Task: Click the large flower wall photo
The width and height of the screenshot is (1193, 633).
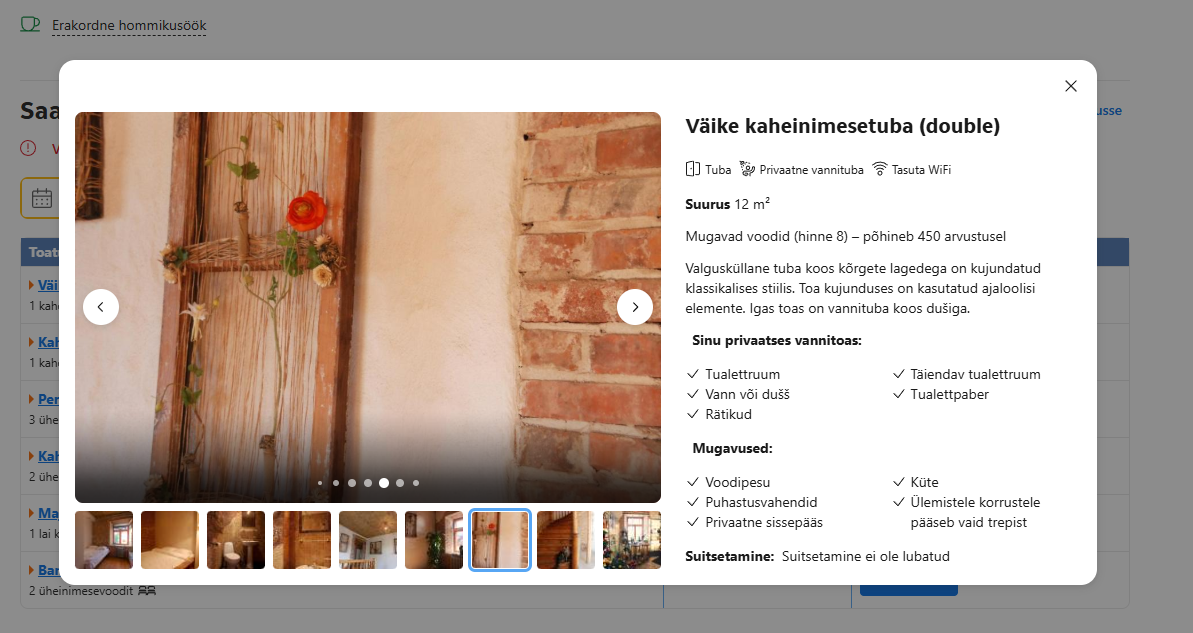Action: [x=367, y=307]
